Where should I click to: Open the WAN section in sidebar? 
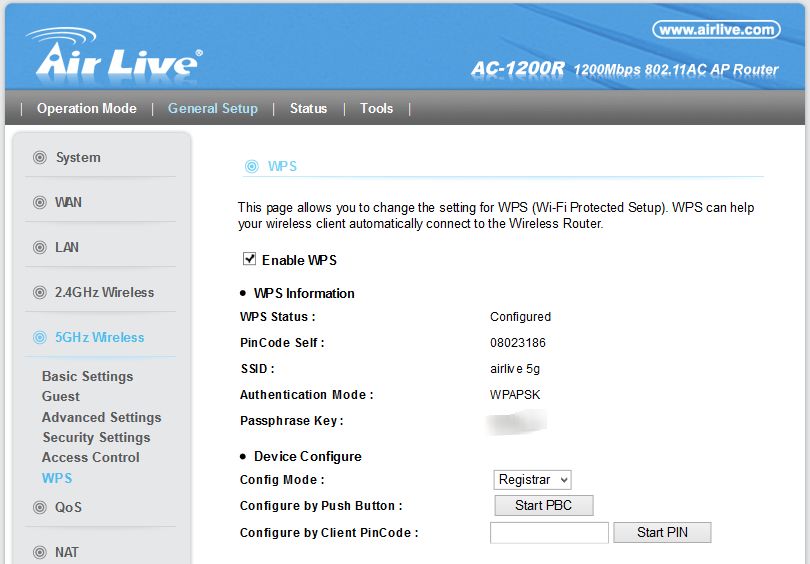(68, 202)
